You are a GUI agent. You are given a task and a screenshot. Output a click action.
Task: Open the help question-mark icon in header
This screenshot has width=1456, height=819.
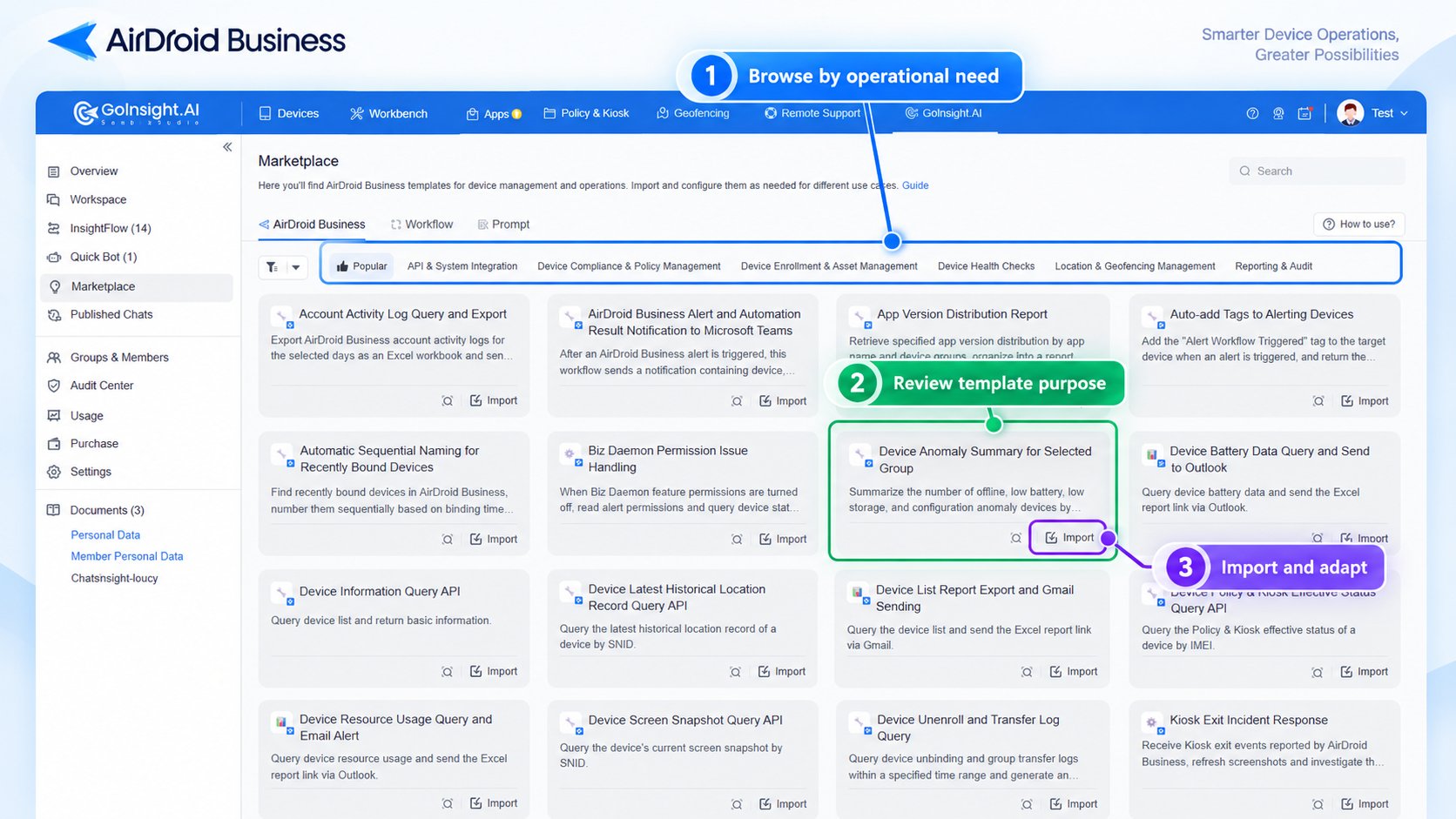1252,113
